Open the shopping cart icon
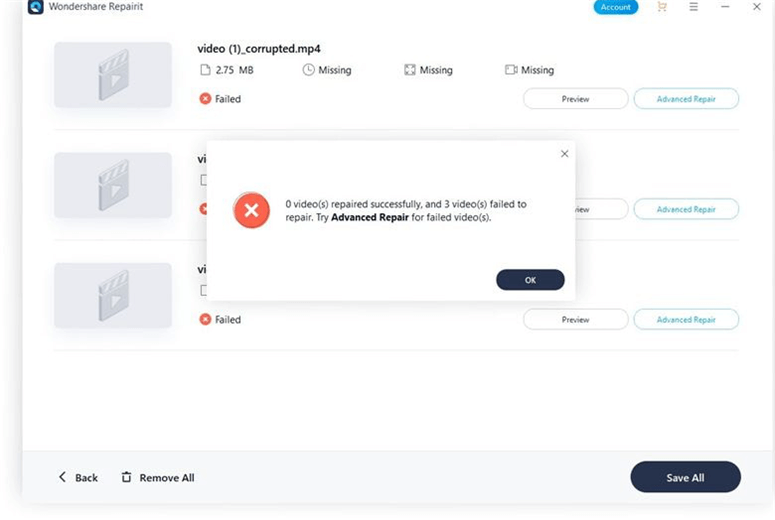The height and width of the screenshot is (520, 775). coord(661,7)
